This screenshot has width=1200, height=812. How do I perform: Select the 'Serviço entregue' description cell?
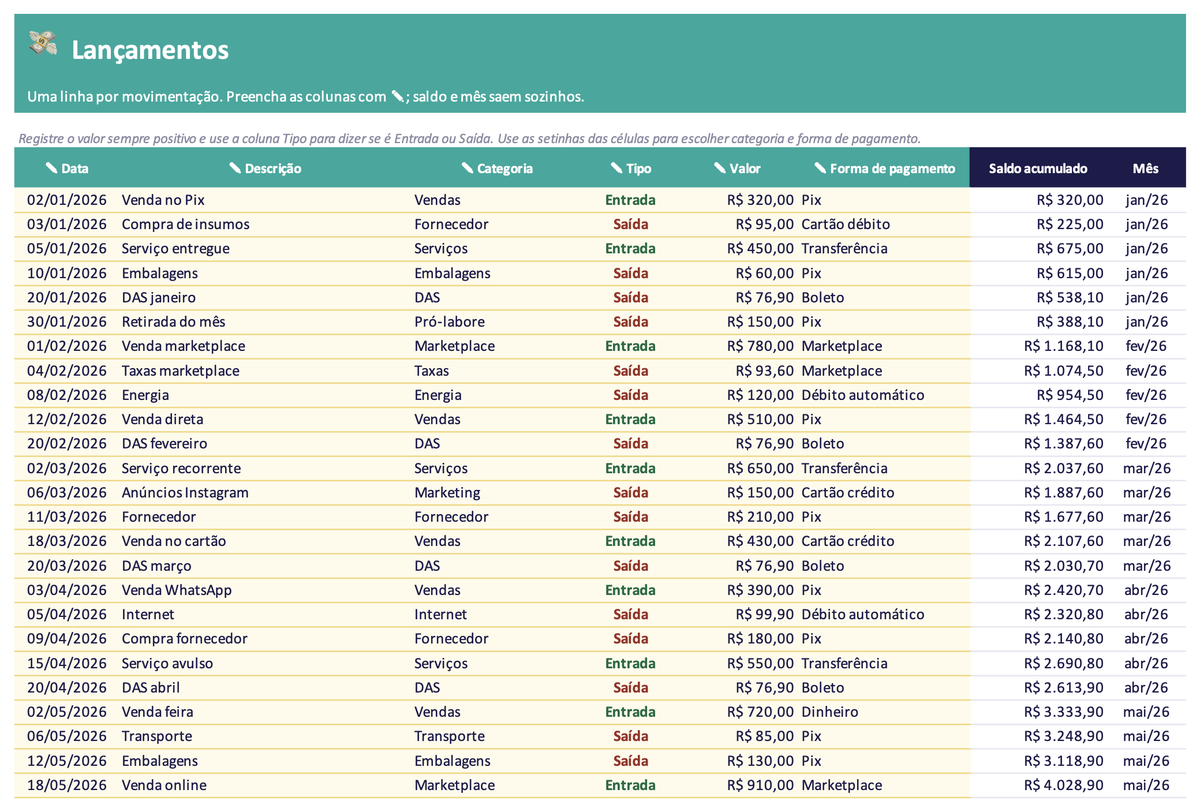point(265,249)
